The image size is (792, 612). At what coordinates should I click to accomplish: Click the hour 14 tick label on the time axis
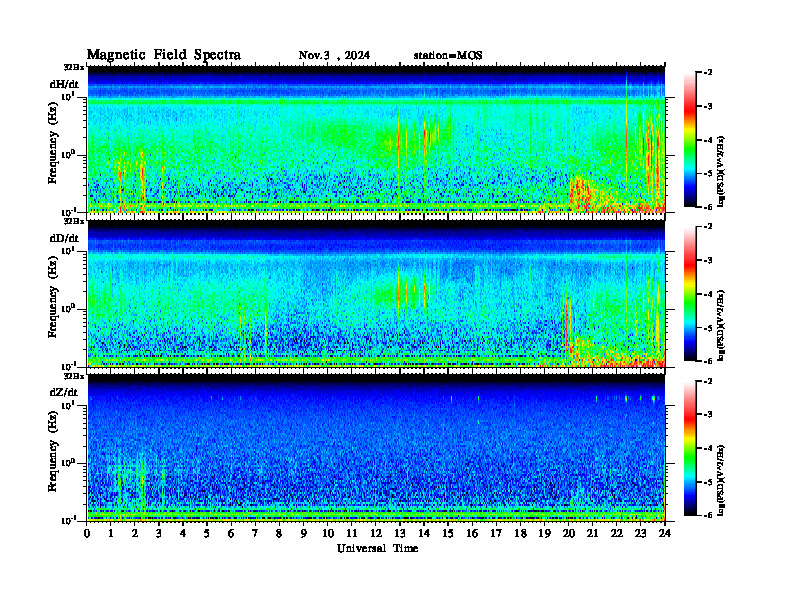(424, 533)
